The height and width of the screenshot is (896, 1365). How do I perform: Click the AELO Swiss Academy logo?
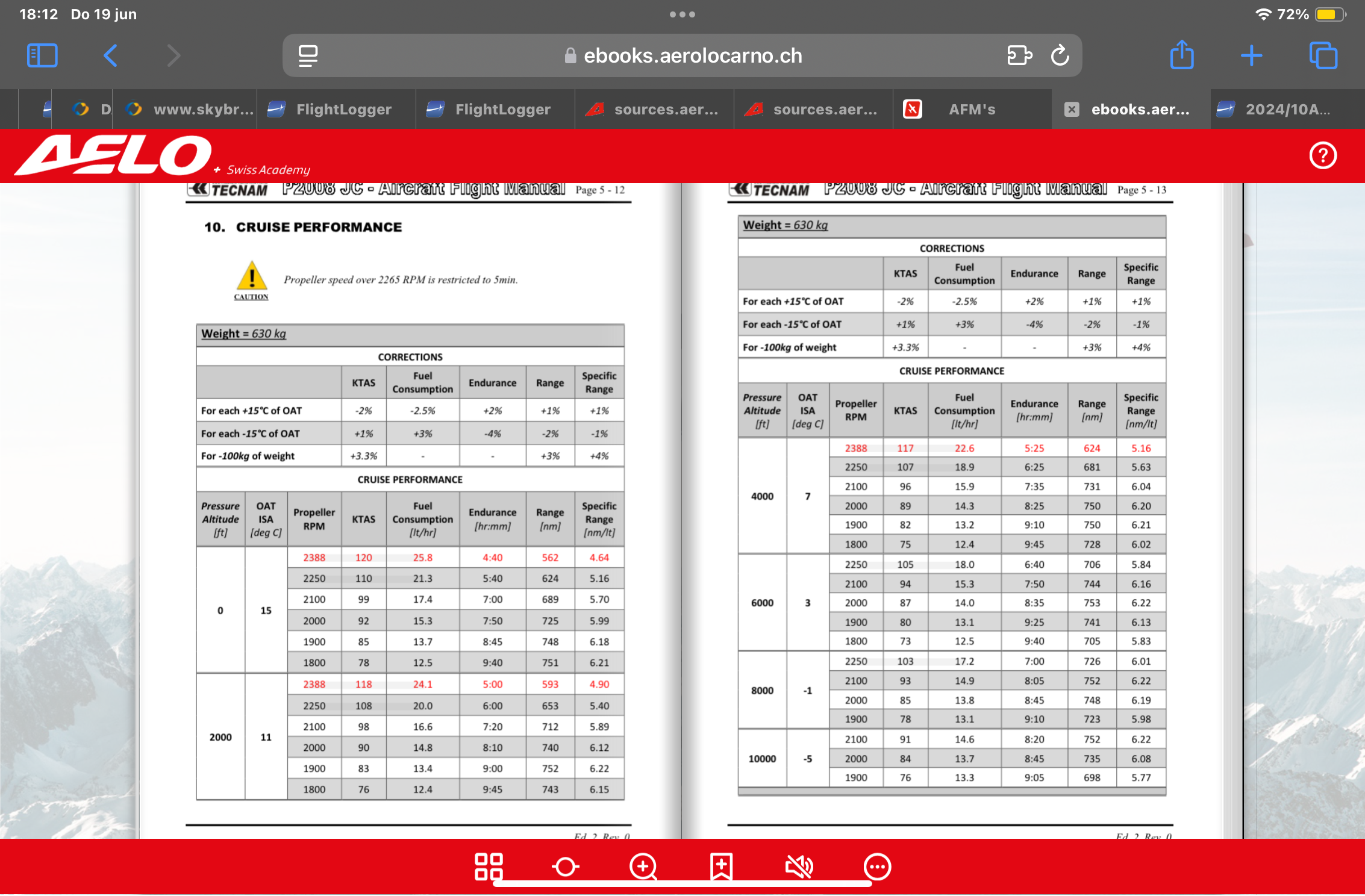click(114, 155)
